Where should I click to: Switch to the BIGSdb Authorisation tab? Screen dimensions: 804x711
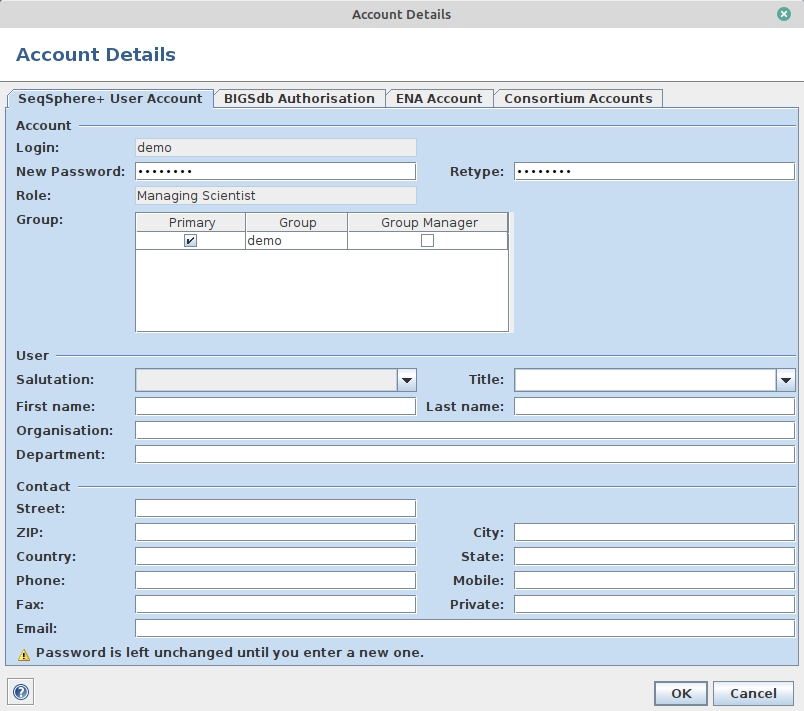pos(299,98)
